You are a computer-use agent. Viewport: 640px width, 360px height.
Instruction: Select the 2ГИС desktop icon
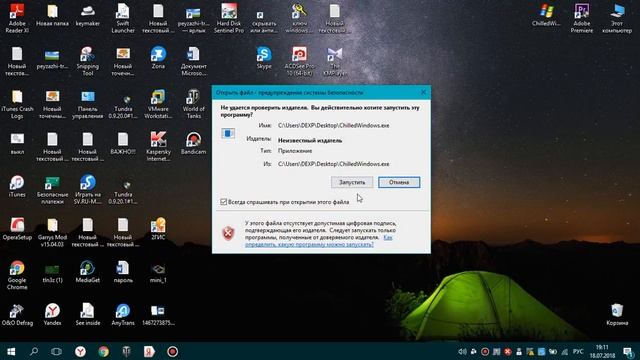point(158,229)
